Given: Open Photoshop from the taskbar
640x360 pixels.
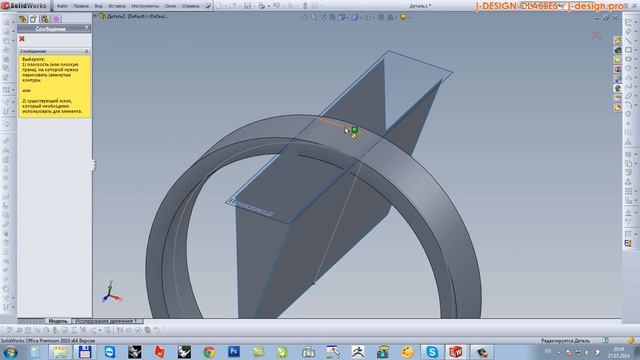Looking at the screenshot, I should (234, 352).
